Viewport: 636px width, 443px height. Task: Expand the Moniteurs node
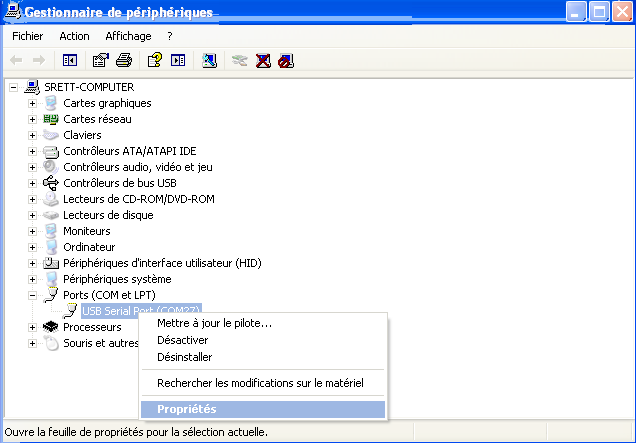(32, 231)
